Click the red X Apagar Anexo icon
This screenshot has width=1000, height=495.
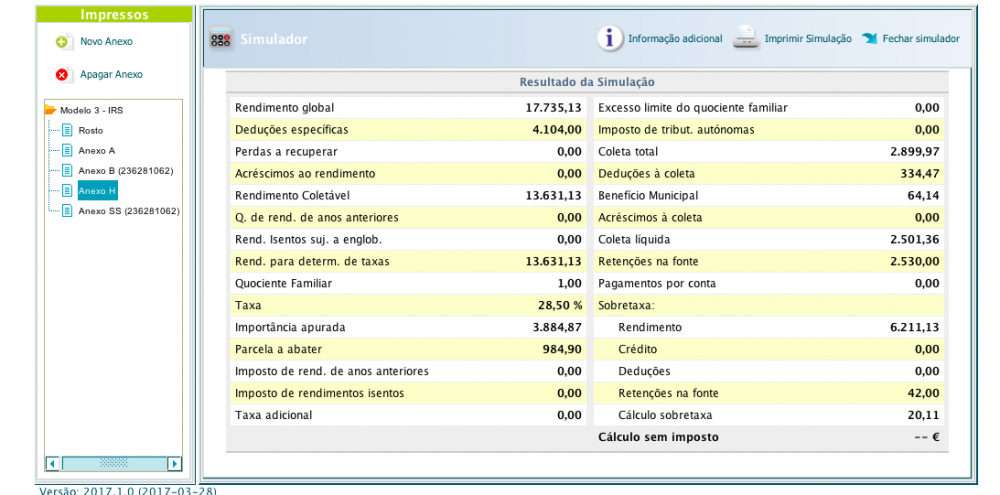[62, 75]
